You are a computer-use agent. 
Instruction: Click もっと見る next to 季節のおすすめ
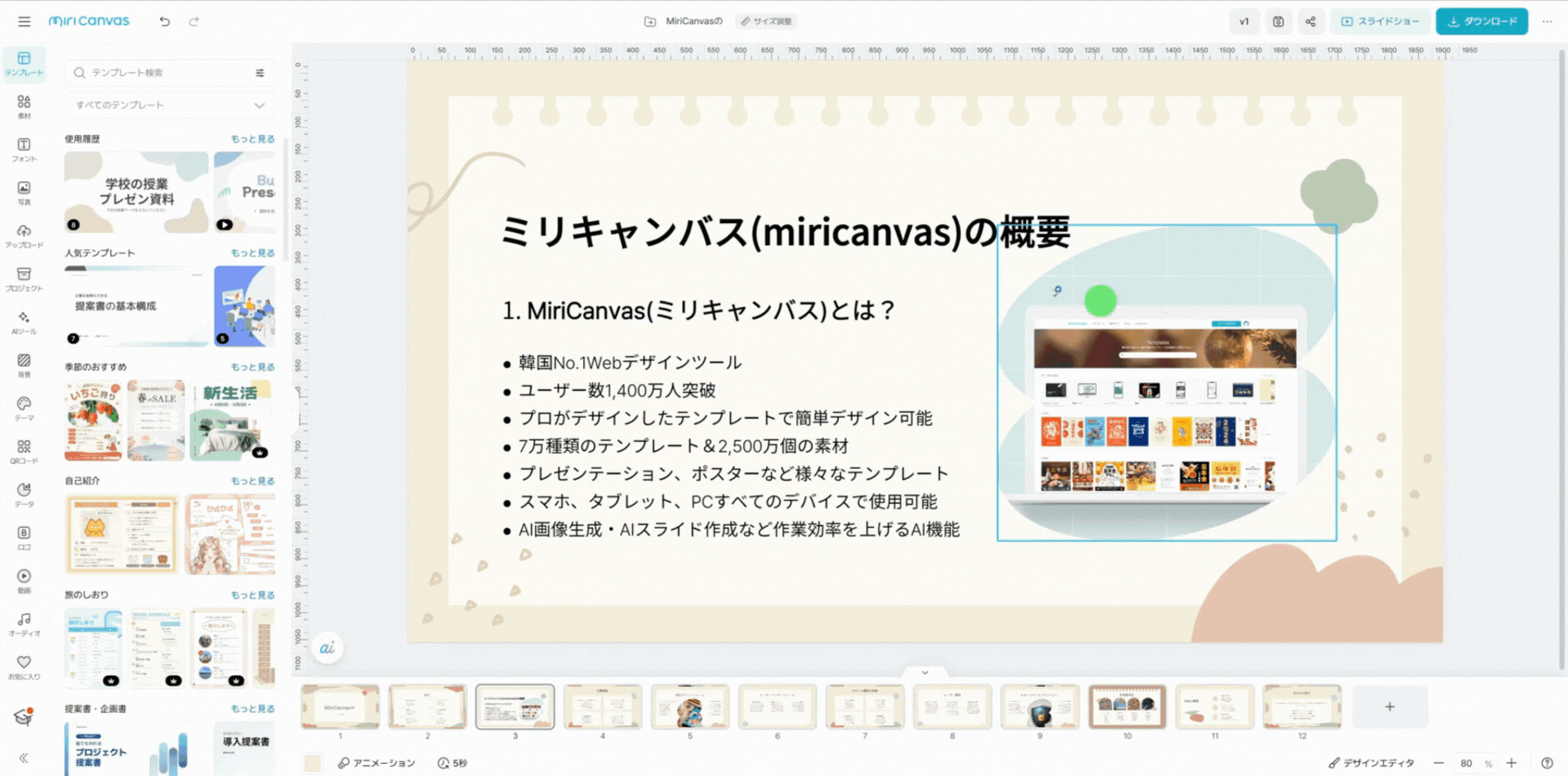(x=252, y=368)
